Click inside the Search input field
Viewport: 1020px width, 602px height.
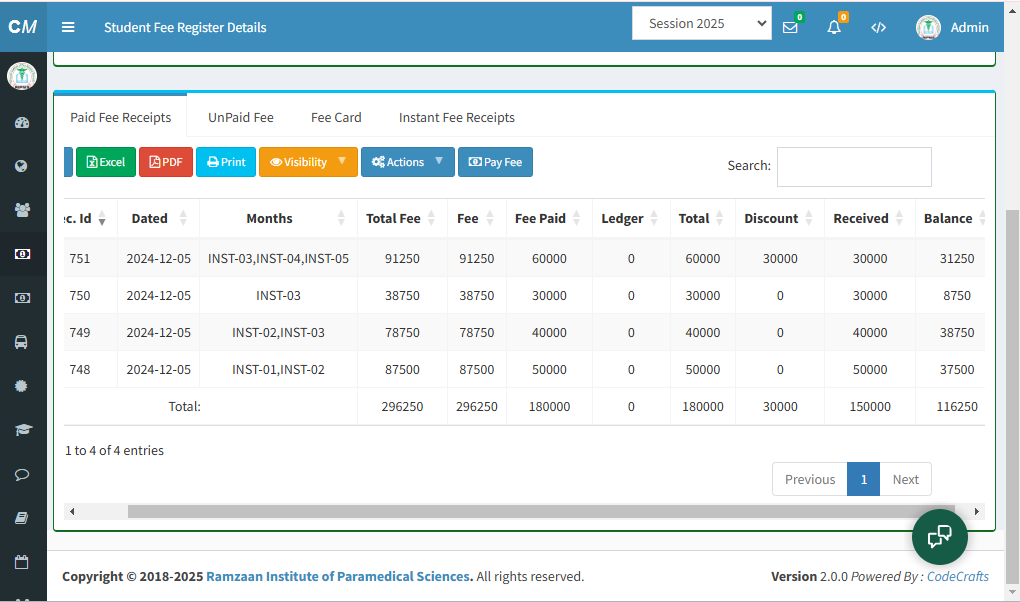tap(853, 166)
